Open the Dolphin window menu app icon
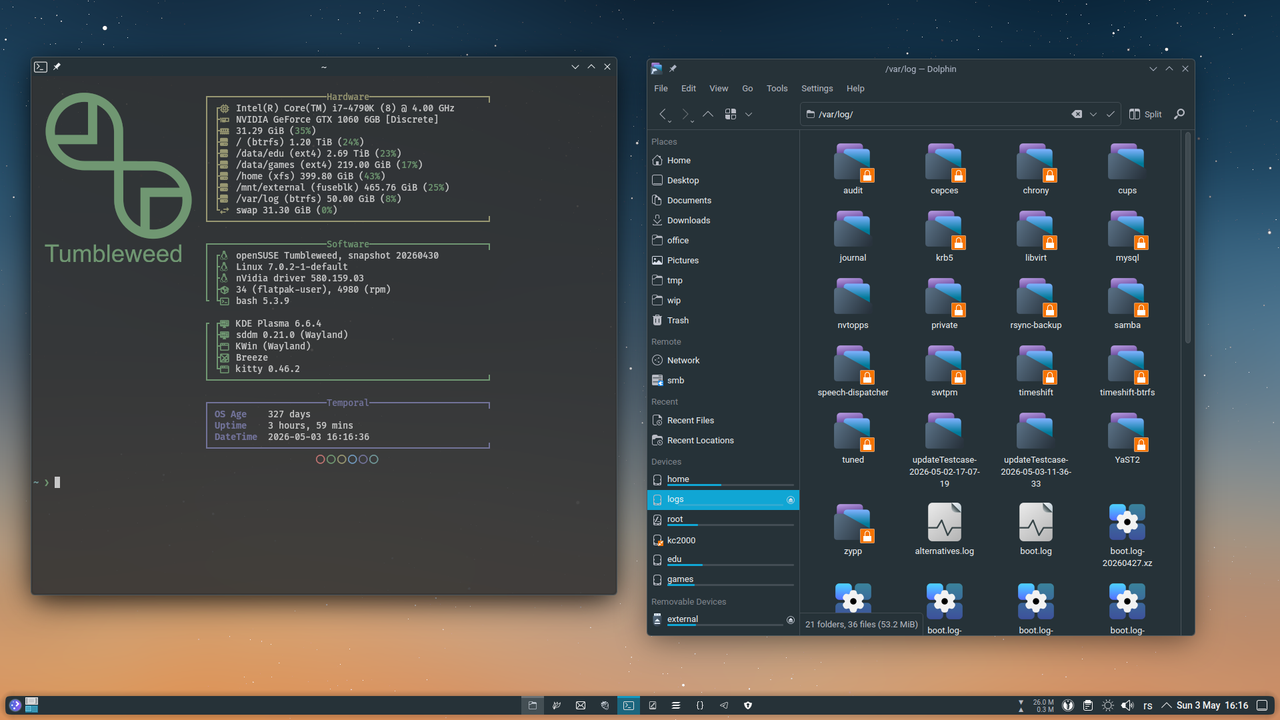The height and width of the screenshot is (720, 1280). pyautogui.click(x=656, y=68)
